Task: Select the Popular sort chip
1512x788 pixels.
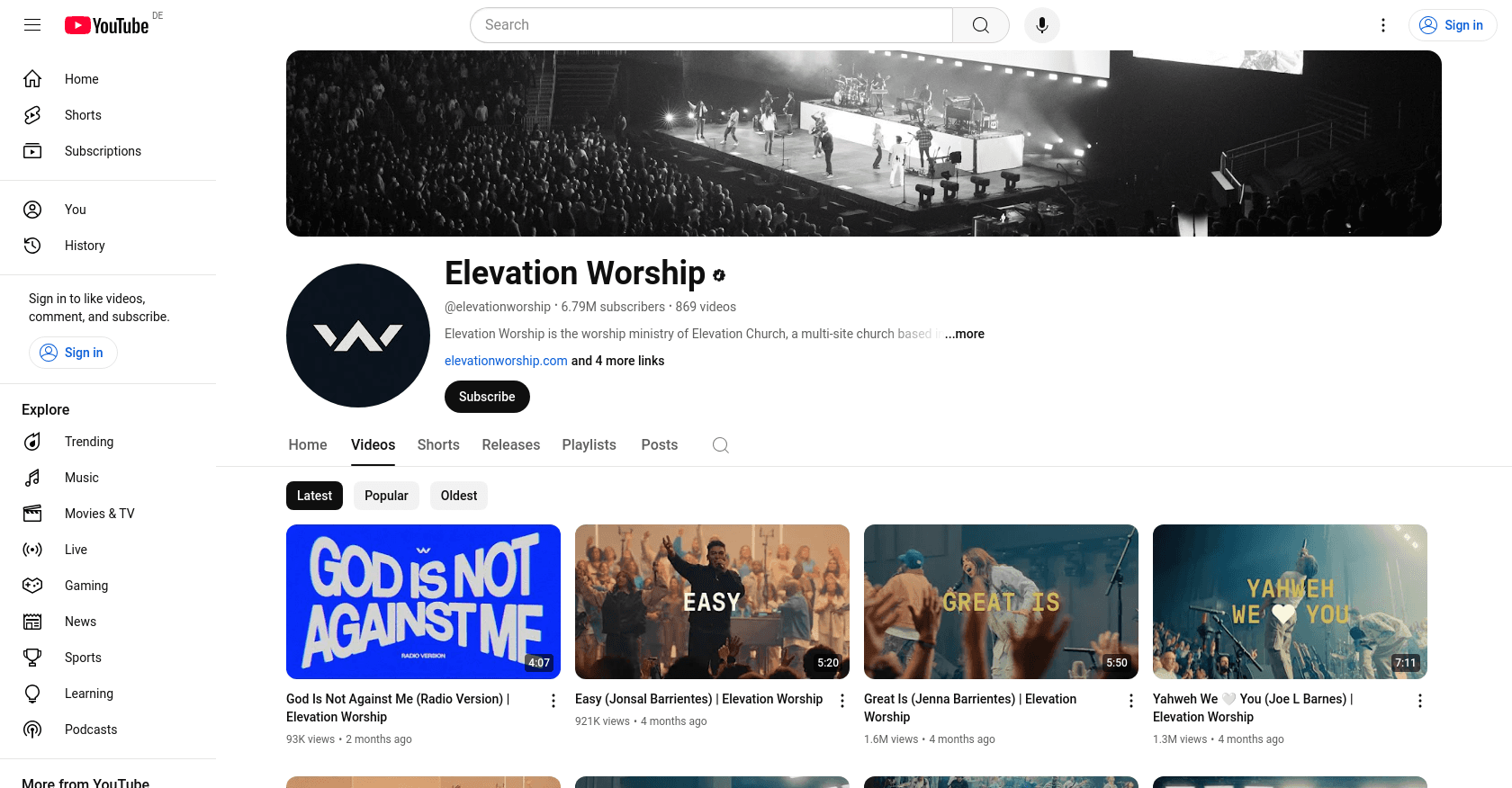Action: (x=386, y=496)
